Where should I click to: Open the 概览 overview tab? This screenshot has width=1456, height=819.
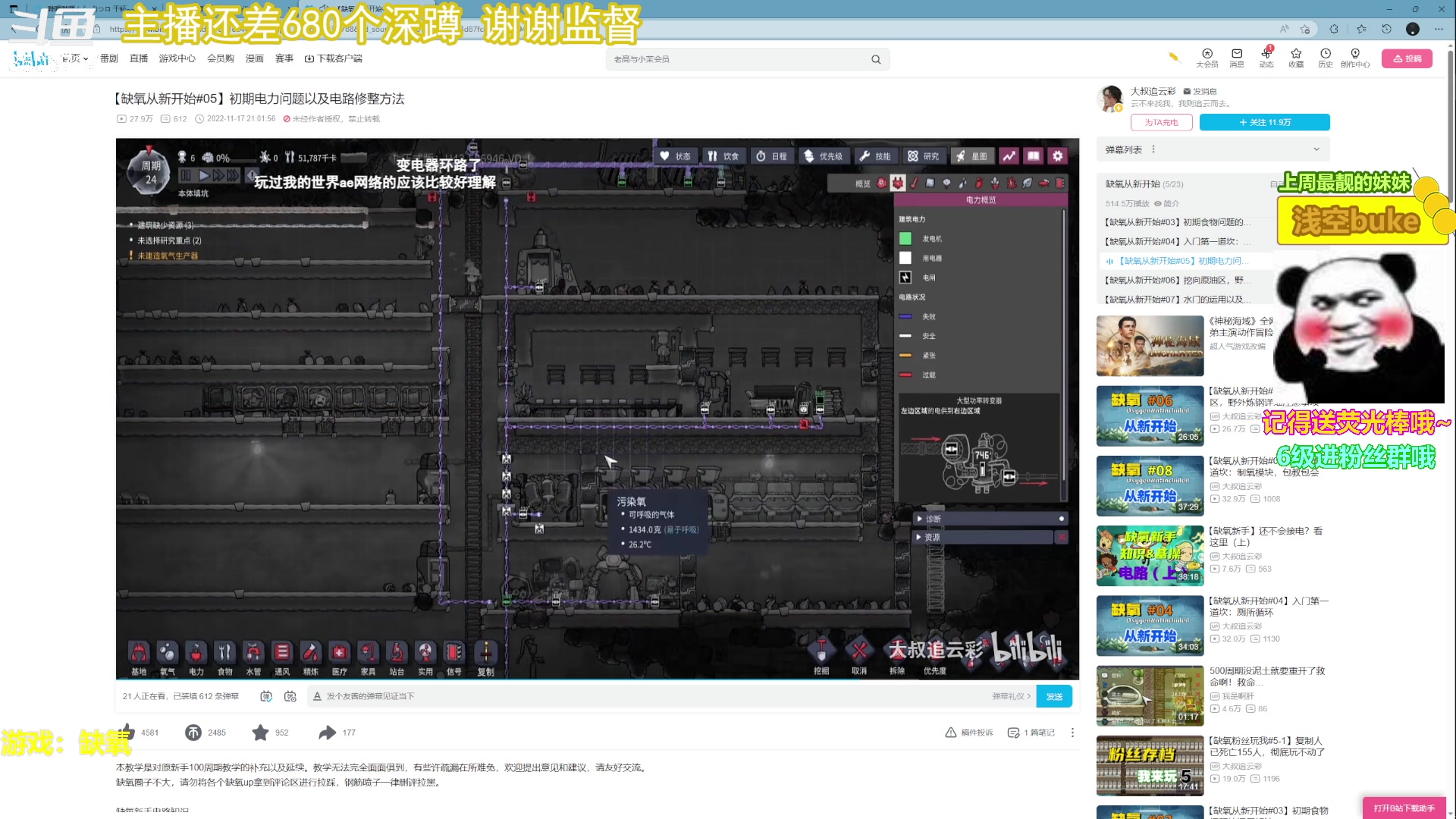point(861,184)
